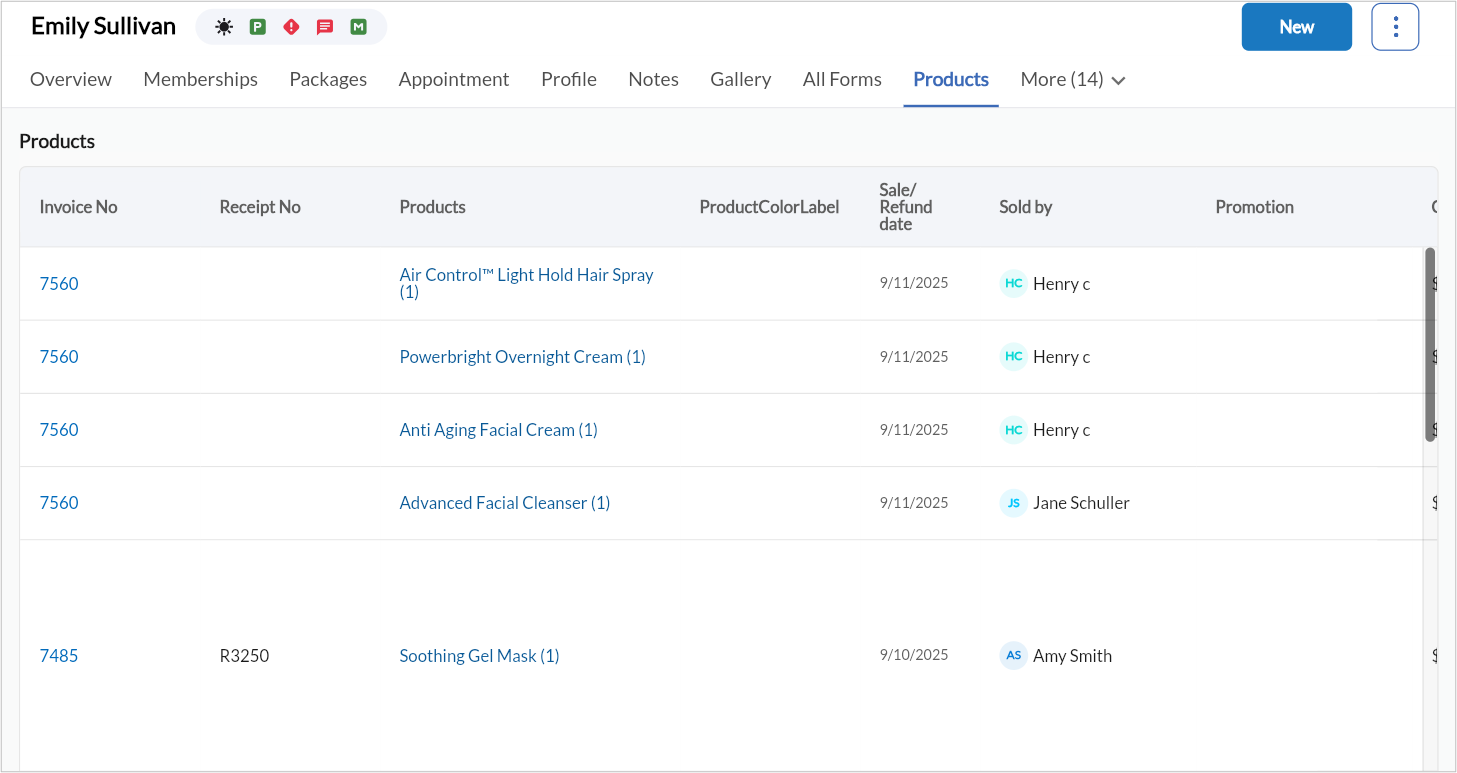Click Henry c in the Air Control row
The height and width of the screenshot is (773, 1457).
pyautogui.click(x=1061, y=283)
